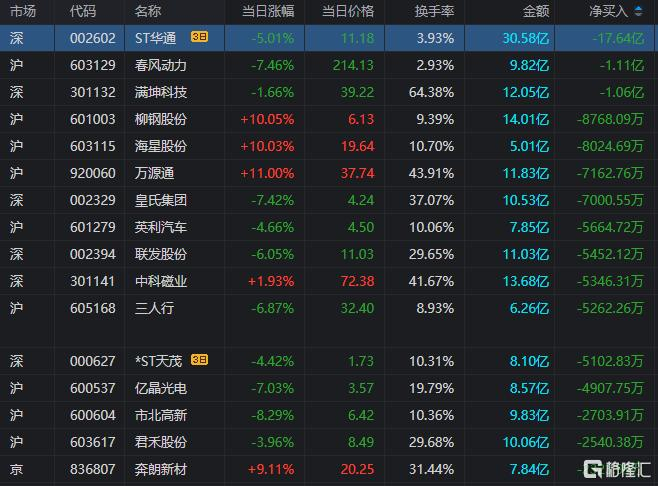Sort table by 当日涨幅 column header

pos(268,11)
